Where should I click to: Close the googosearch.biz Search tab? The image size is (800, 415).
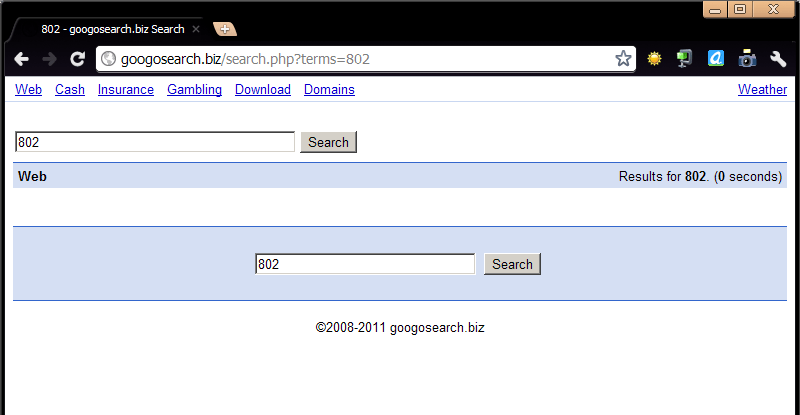tap(196, 29)
